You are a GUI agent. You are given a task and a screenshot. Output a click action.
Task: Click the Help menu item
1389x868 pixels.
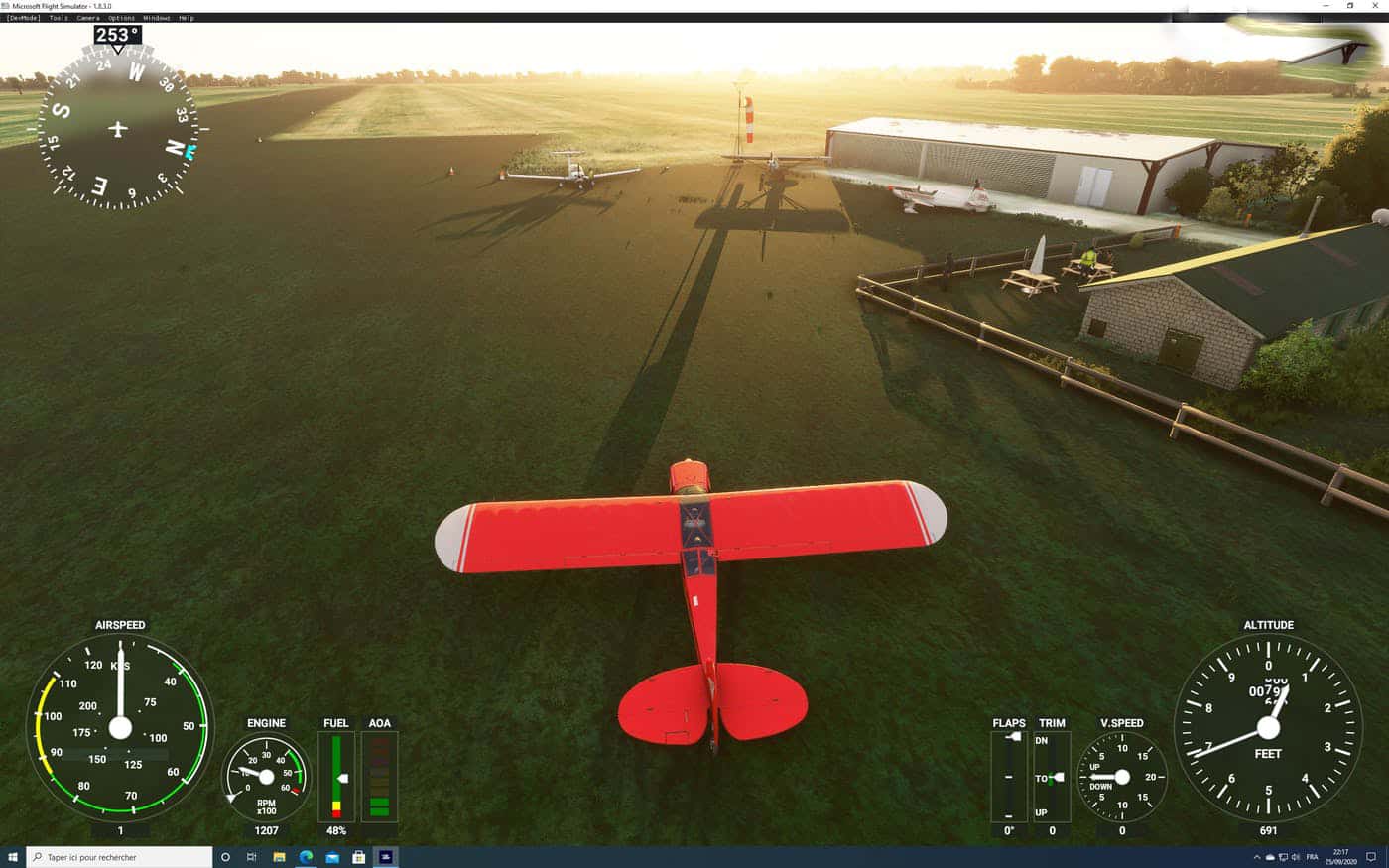[187, 18]
